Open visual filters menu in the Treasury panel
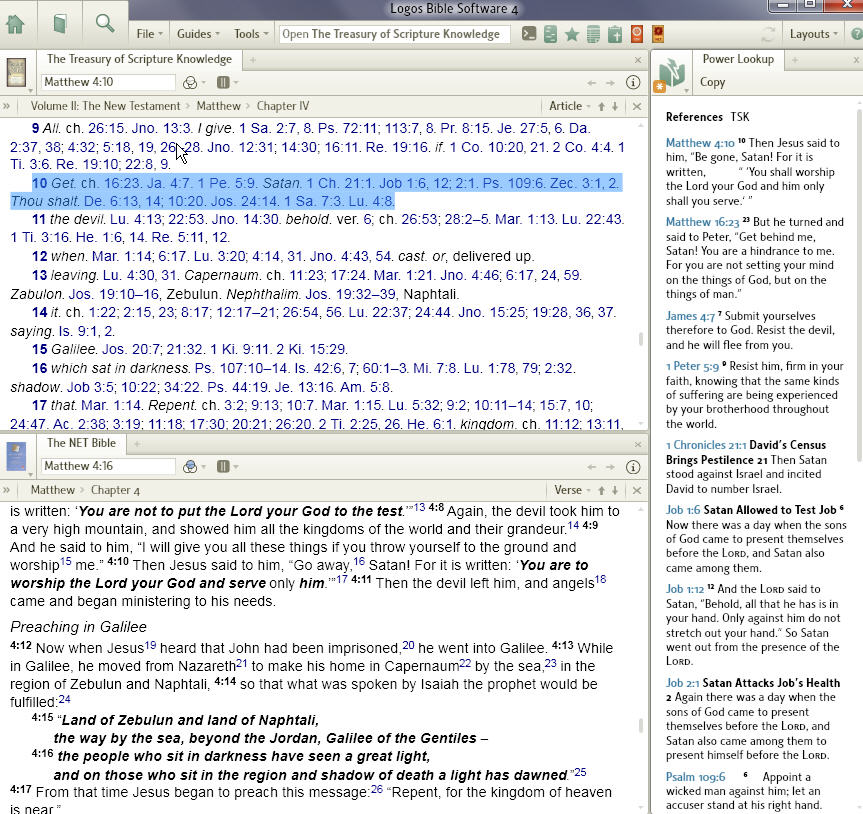 tap(193, 83)
